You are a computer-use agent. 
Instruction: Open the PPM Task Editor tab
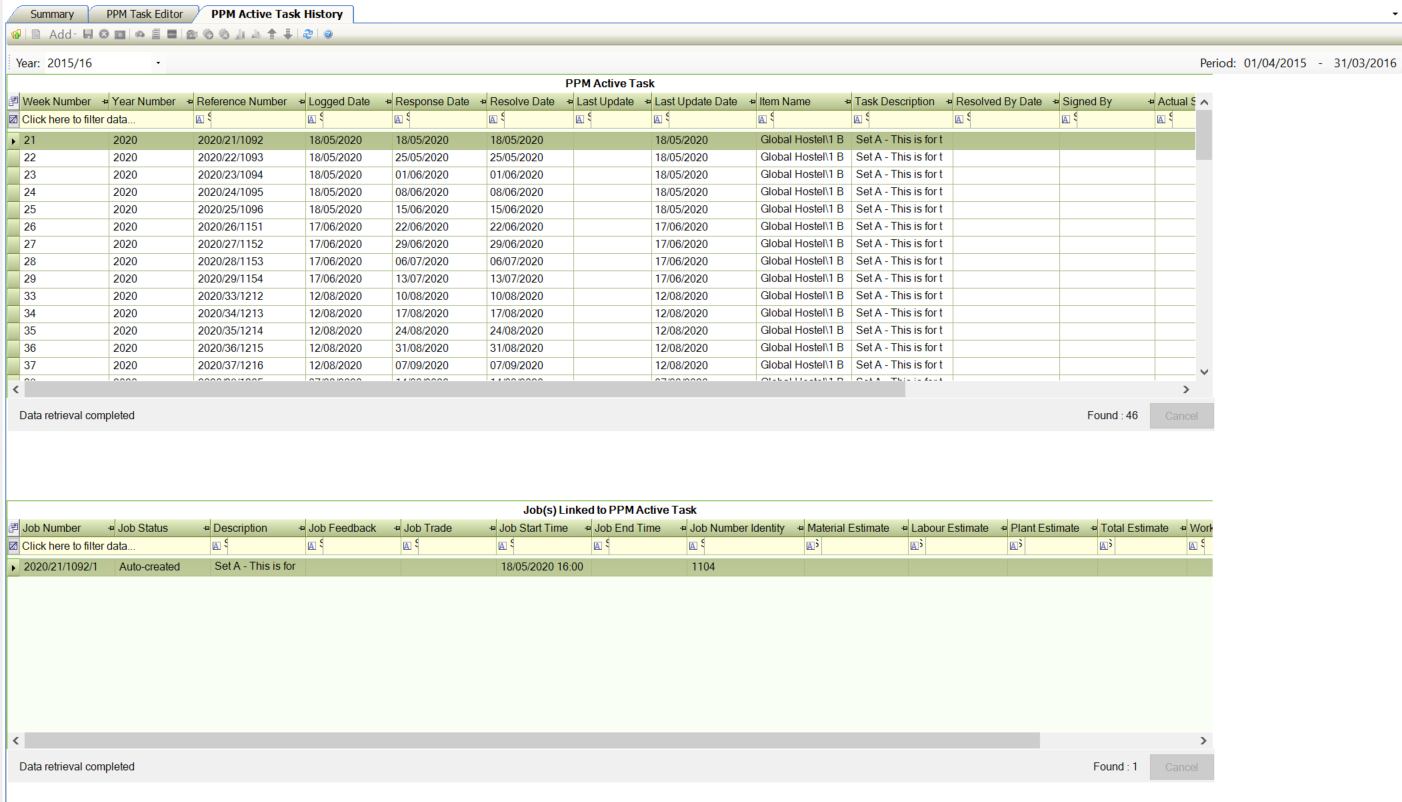[144, 14]
